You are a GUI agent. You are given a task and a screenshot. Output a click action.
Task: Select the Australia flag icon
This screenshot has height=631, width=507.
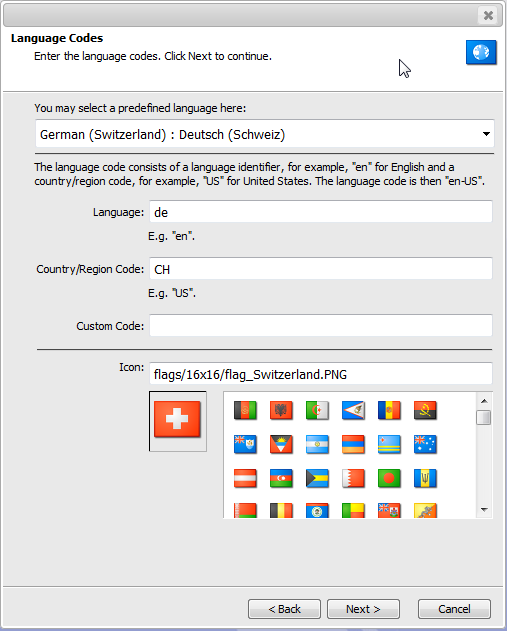click(425, 444)
